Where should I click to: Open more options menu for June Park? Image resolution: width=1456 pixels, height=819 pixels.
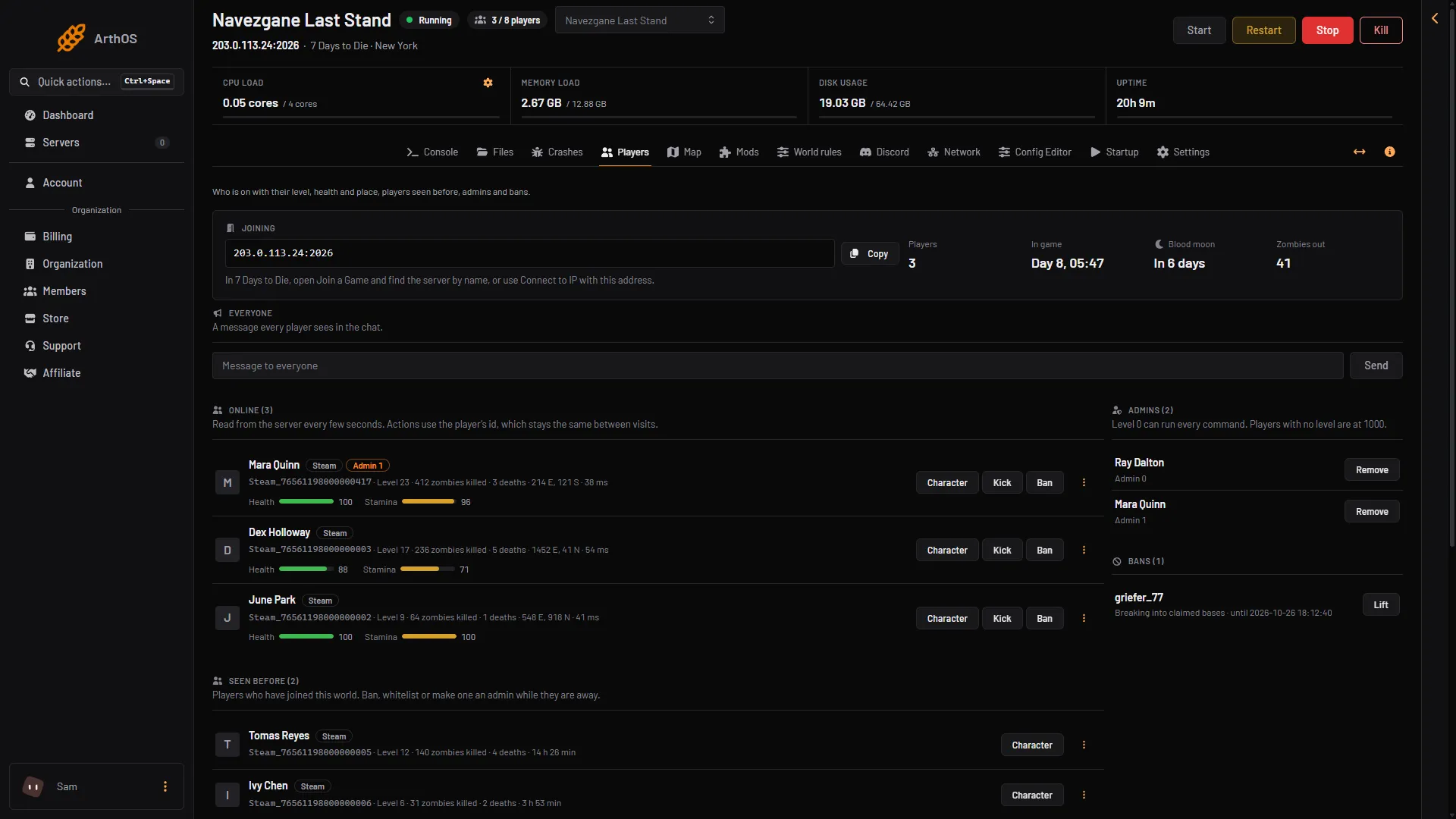pos(1084,619)
